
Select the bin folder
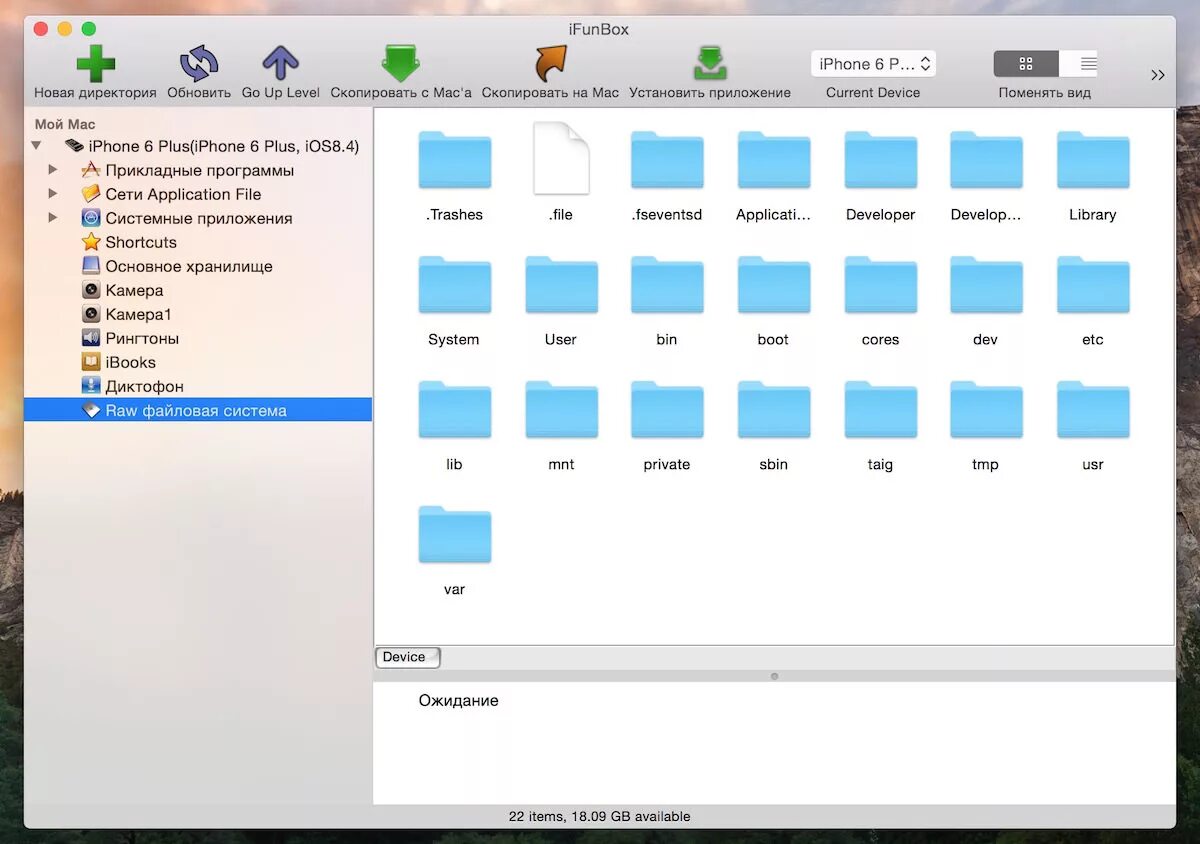tap(667, 285)
